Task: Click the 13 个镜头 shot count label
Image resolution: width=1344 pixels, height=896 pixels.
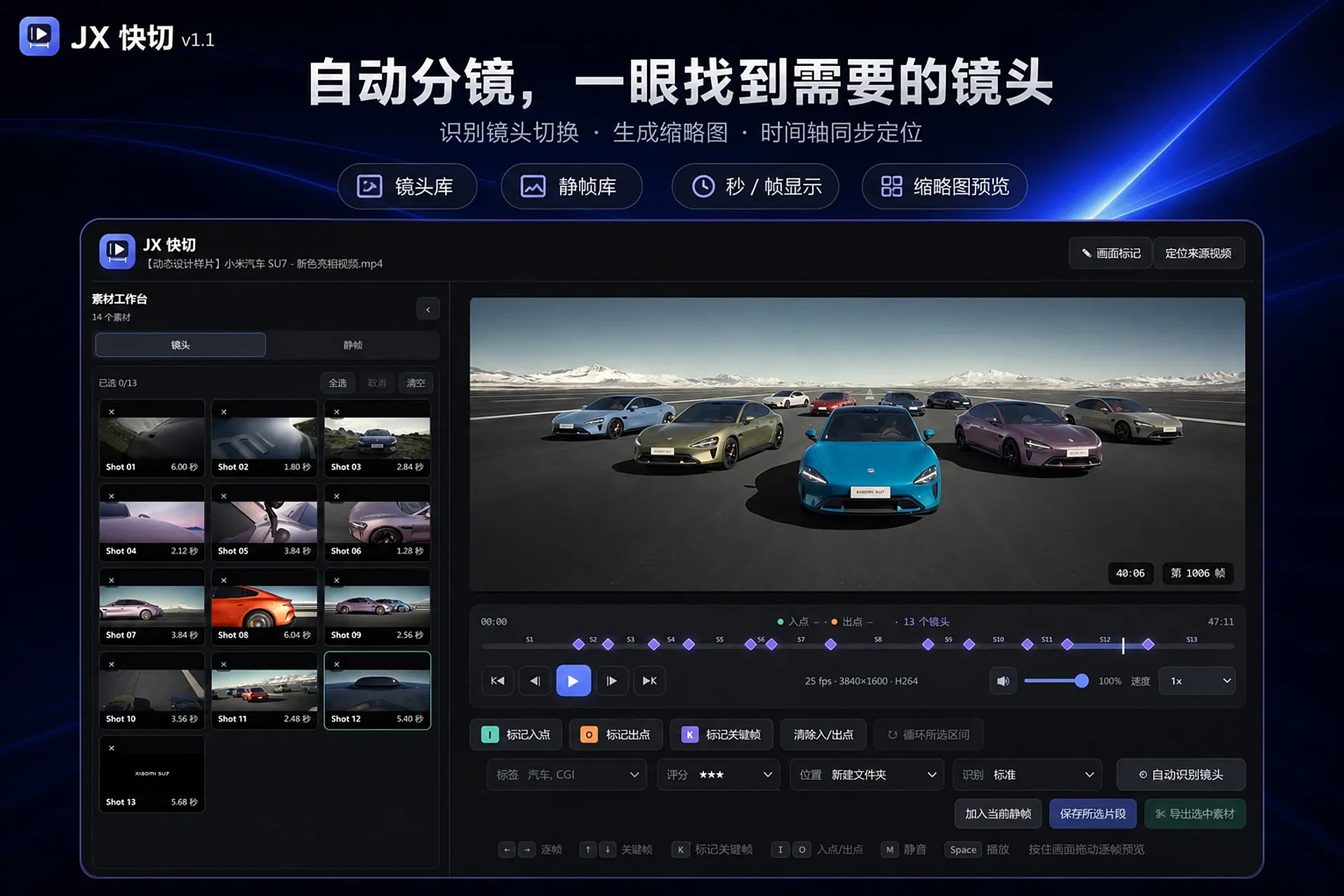Action: (926, 622)
